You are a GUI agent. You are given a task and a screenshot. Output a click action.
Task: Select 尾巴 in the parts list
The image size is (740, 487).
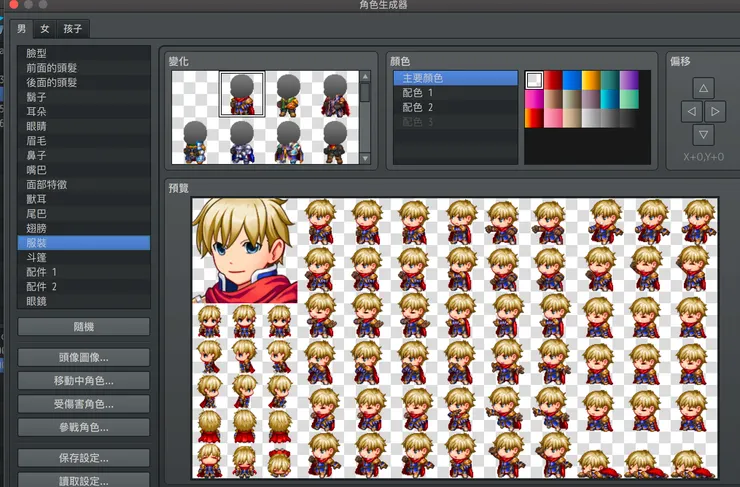(84, 214)
